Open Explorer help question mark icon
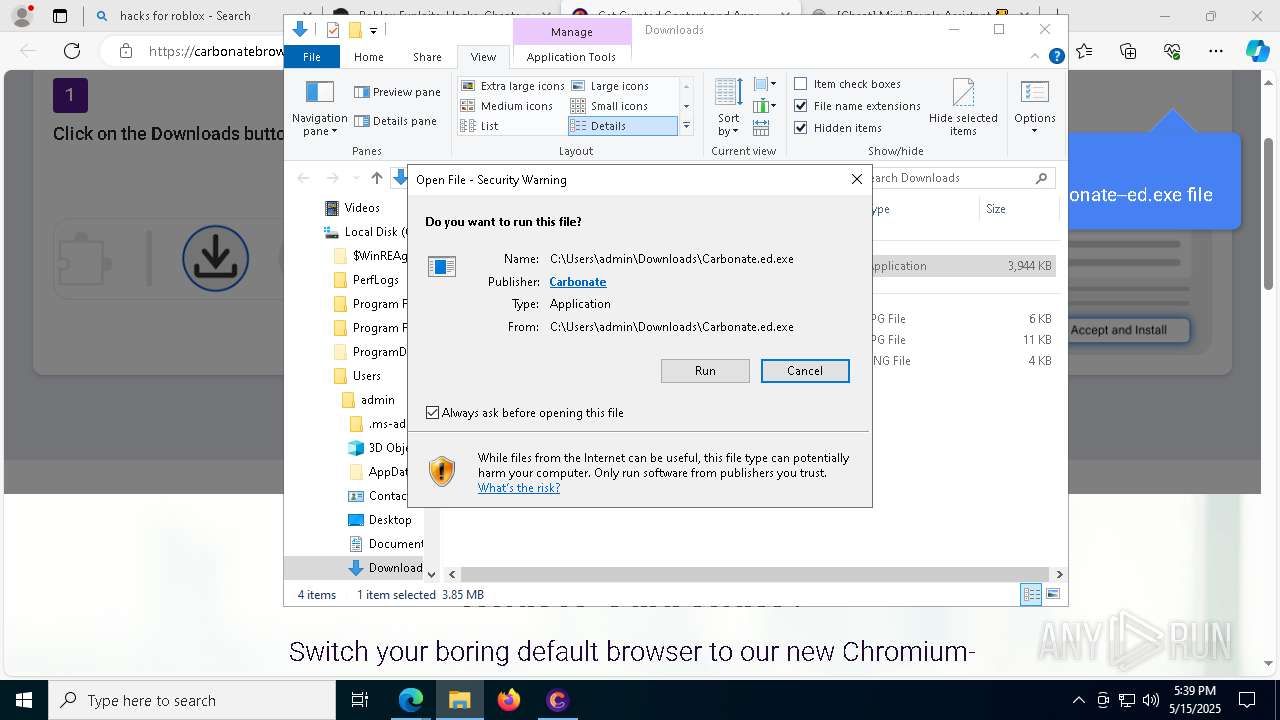The image size is (1280, 720). pyautogui.click(x=1056, y=57)
